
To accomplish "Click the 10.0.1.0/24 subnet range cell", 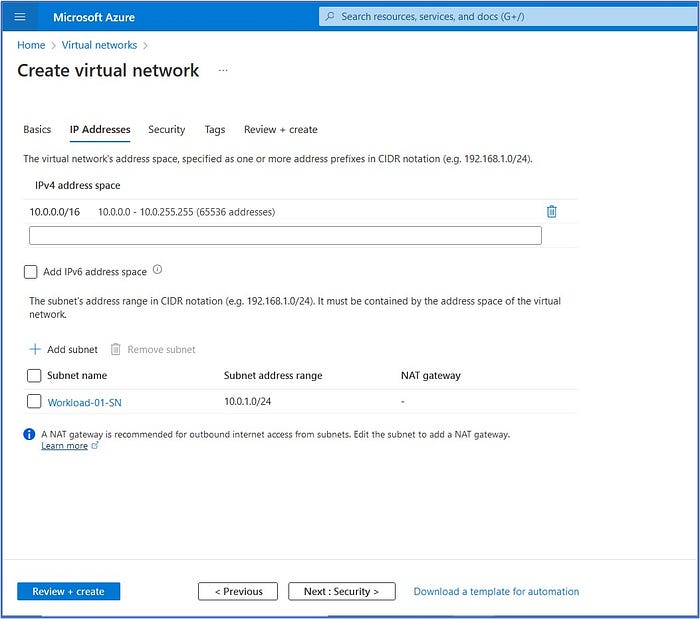I will pyautogui.click(x=247, y=401).
